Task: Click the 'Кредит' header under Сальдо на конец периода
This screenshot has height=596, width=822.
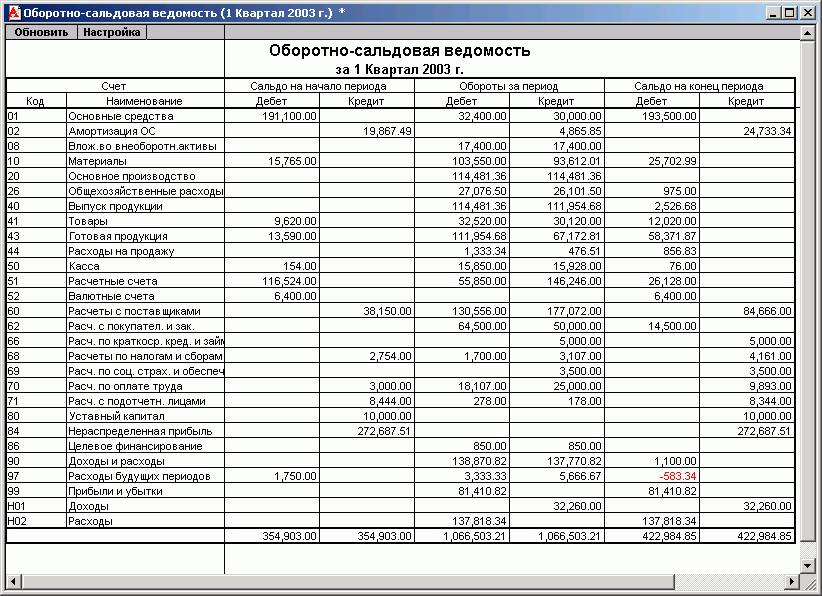Action: (x=746, y=101)
